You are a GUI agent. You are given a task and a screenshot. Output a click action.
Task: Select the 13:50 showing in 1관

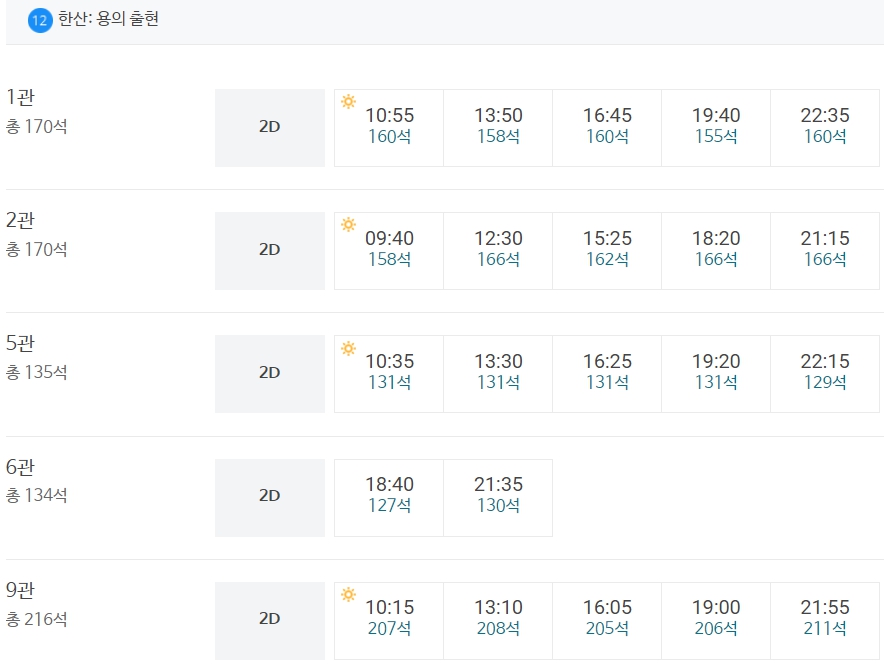(498, 127)
